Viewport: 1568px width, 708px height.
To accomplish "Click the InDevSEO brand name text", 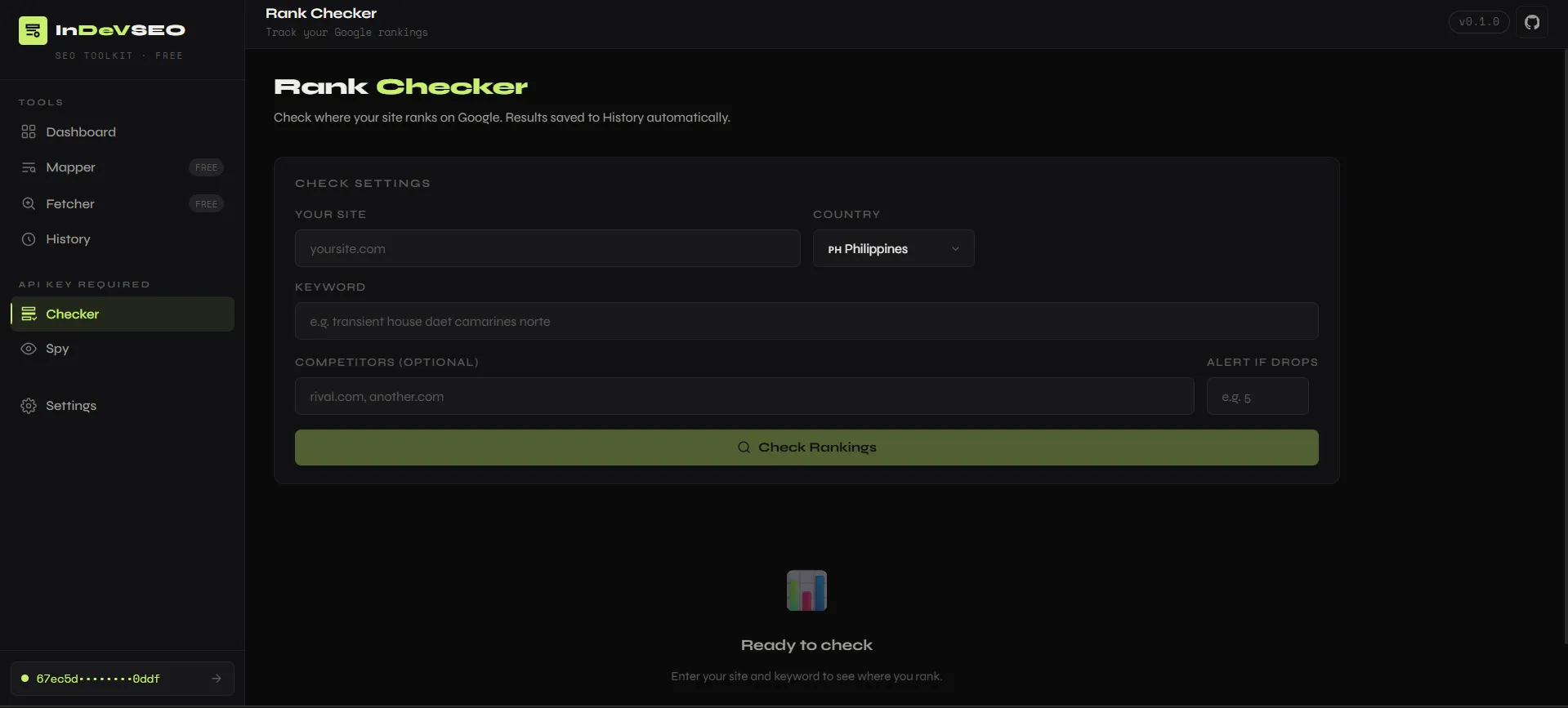I will (120, 30).
